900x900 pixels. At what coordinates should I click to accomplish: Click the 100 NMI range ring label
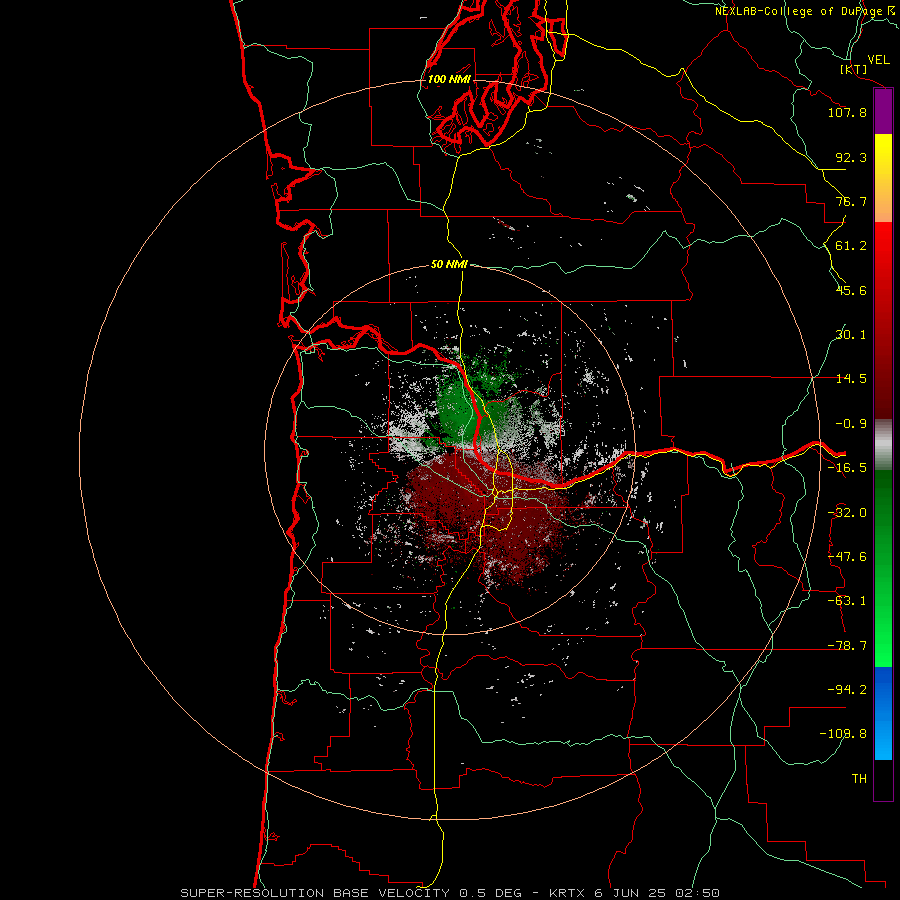point(449,79)
